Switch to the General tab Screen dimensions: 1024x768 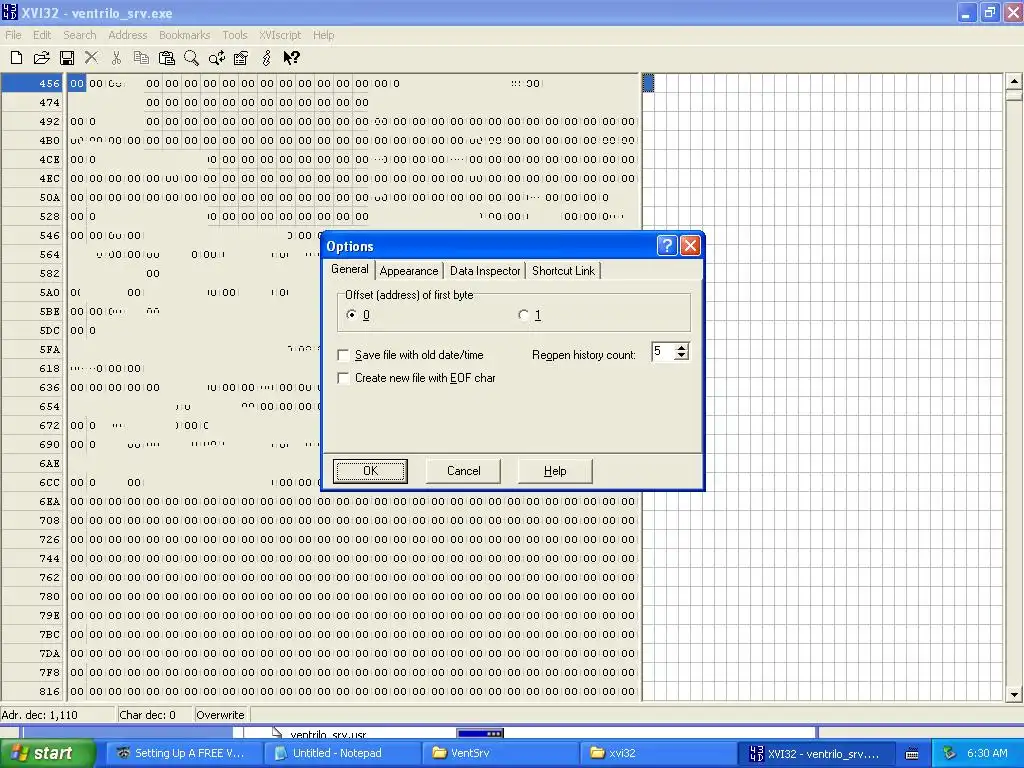(349, 269)
